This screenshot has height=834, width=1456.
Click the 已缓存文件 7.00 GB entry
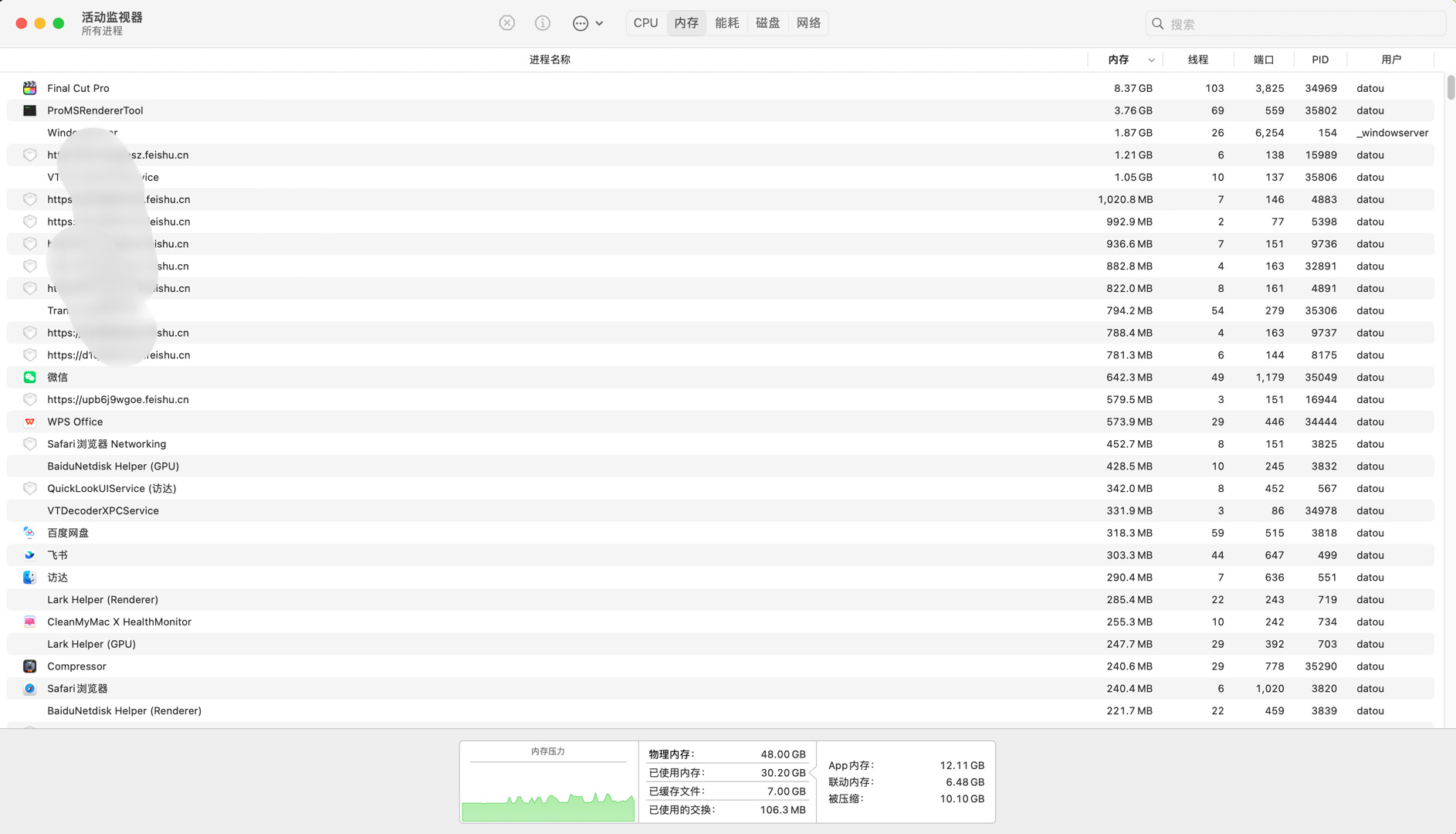[x=726, y=792]
